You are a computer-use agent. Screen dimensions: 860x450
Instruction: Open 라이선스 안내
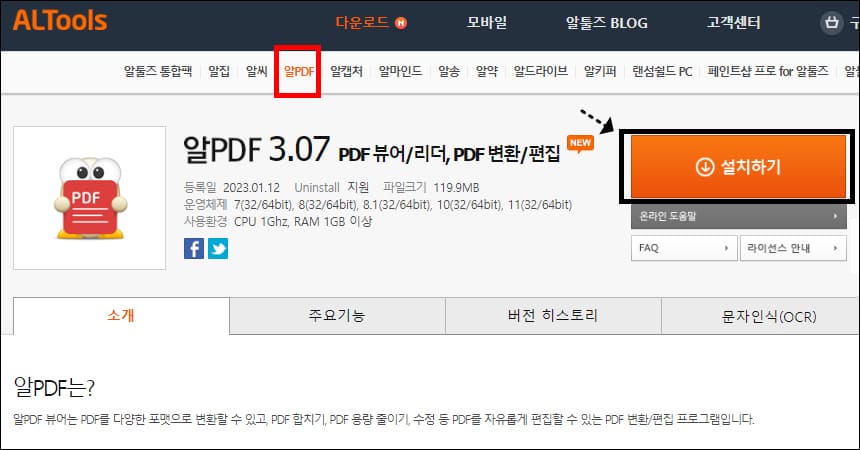point(793,248)
